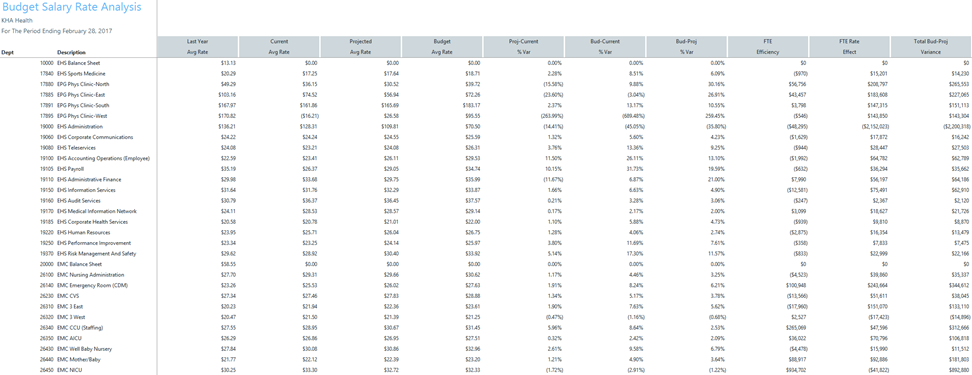Click the Budget Salary Rate Analysis title
The image size is (972, 375).
(x=71, y=7)
